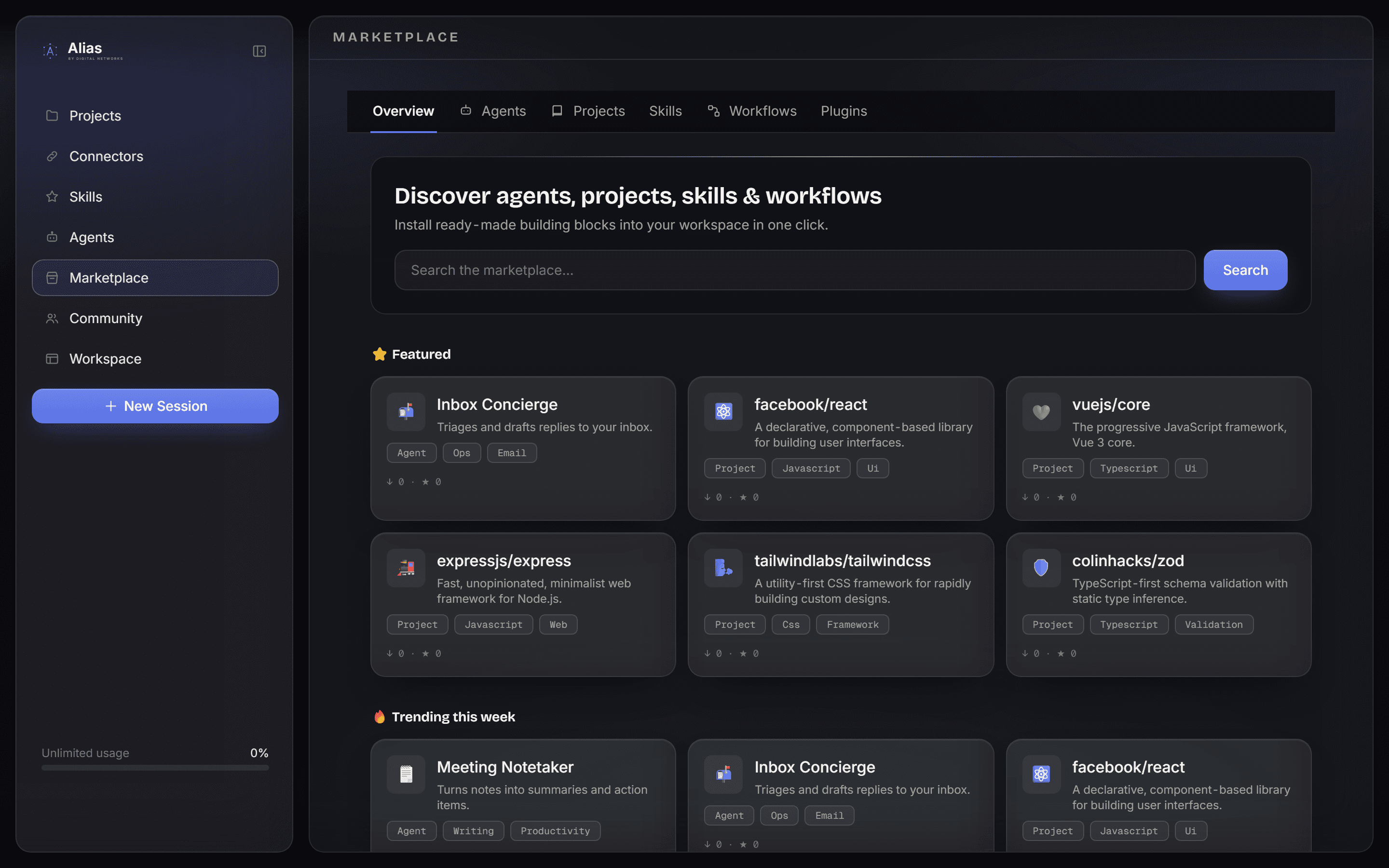Click the Community people icon
1389x868 pixels.
click(52, 318)
